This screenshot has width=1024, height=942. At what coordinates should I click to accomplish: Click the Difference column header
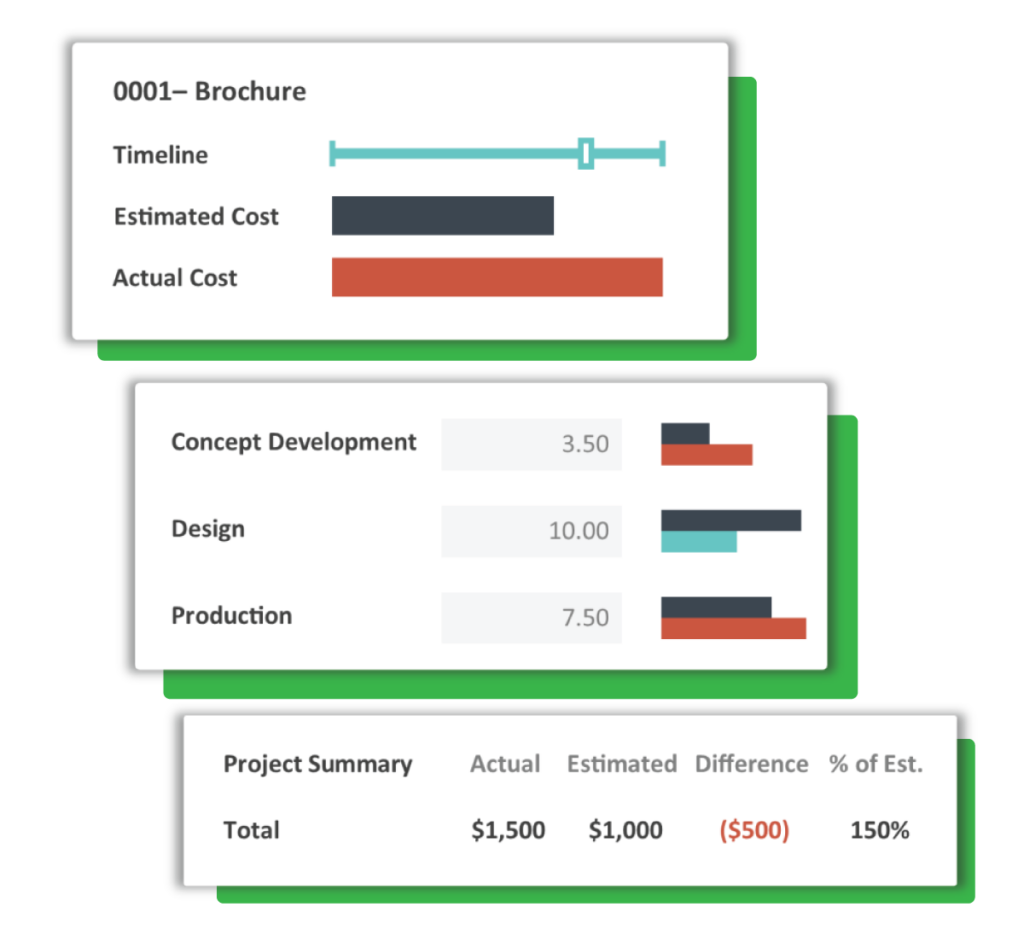click(751, 764)
